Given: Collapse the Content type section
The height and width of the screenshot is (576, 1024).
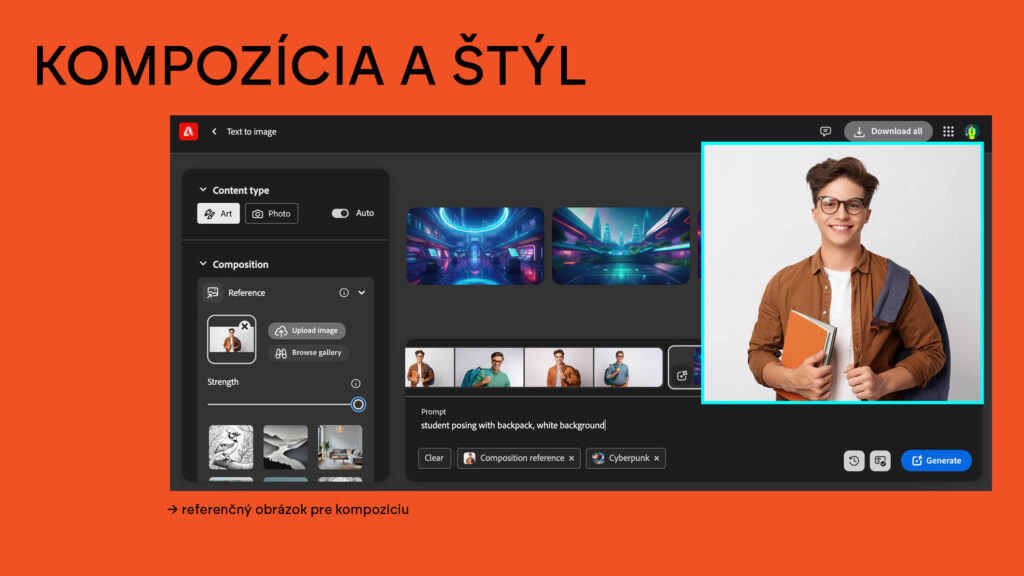Looking at the screenshot, I should (x=203, y=190).
